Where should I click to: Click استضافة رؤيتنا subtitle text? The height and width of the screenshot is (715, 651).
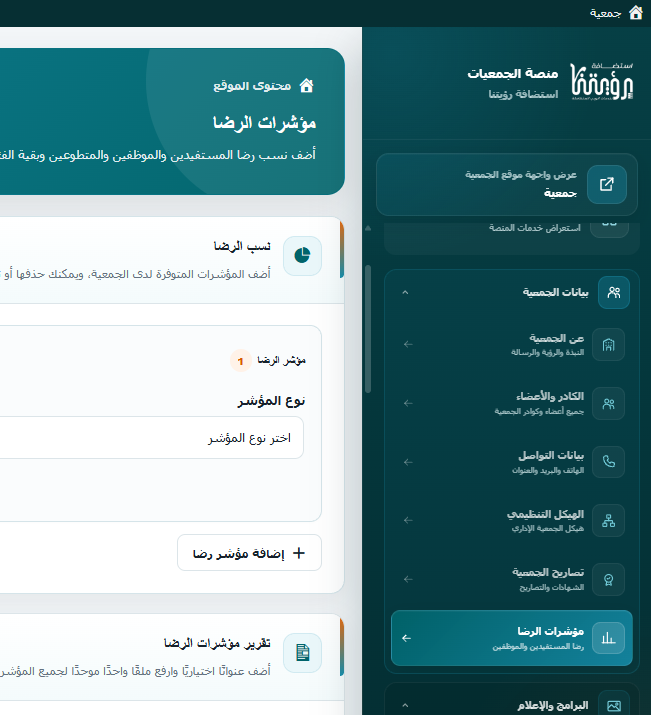(523, 94)
